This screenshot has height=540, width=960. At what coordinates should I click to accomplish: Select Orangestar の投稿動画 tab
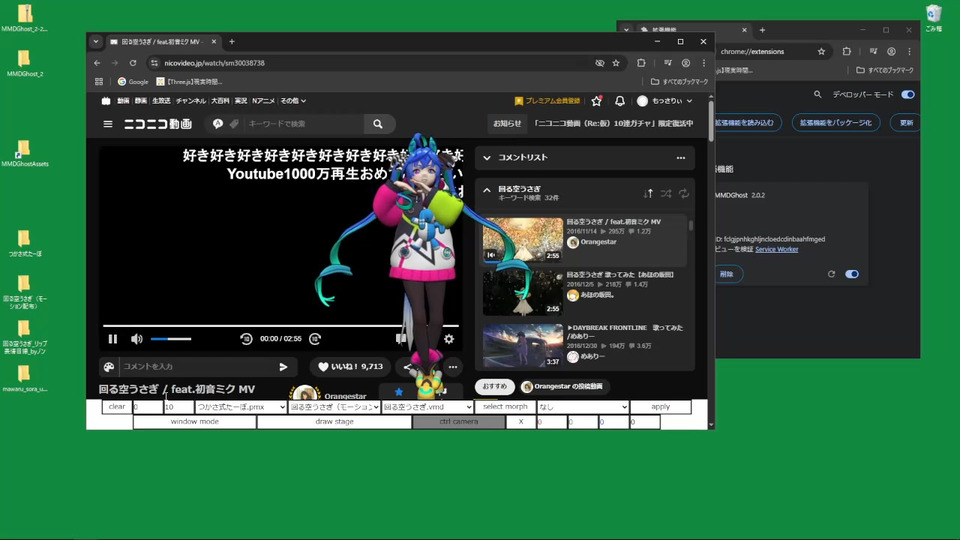[562, 386]
